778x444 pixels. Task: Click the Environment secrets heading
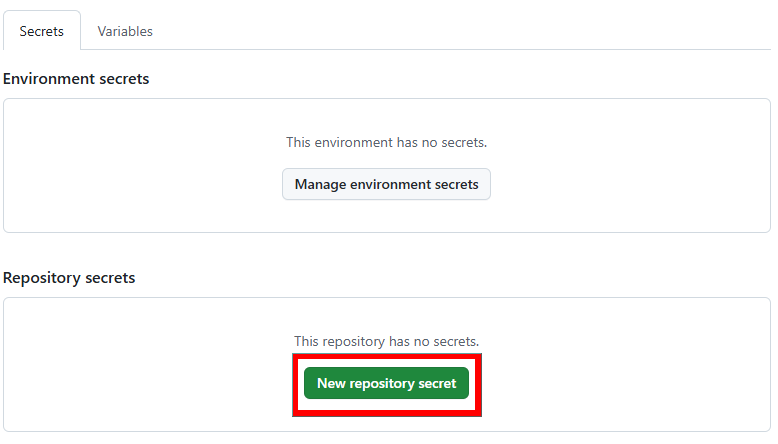tap(76, 78)
